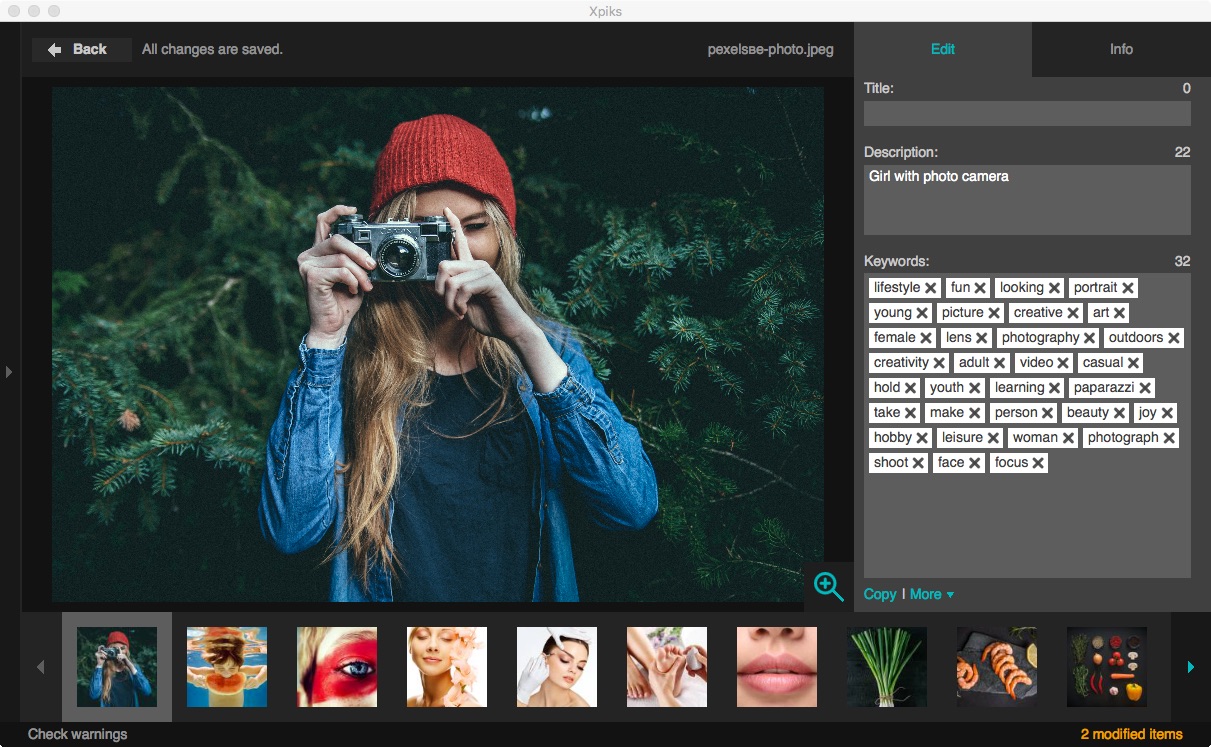This screenshot has width=1211, height=747.
Task: Remove the "lifestyle" keyword
Action: coord(930,287)
